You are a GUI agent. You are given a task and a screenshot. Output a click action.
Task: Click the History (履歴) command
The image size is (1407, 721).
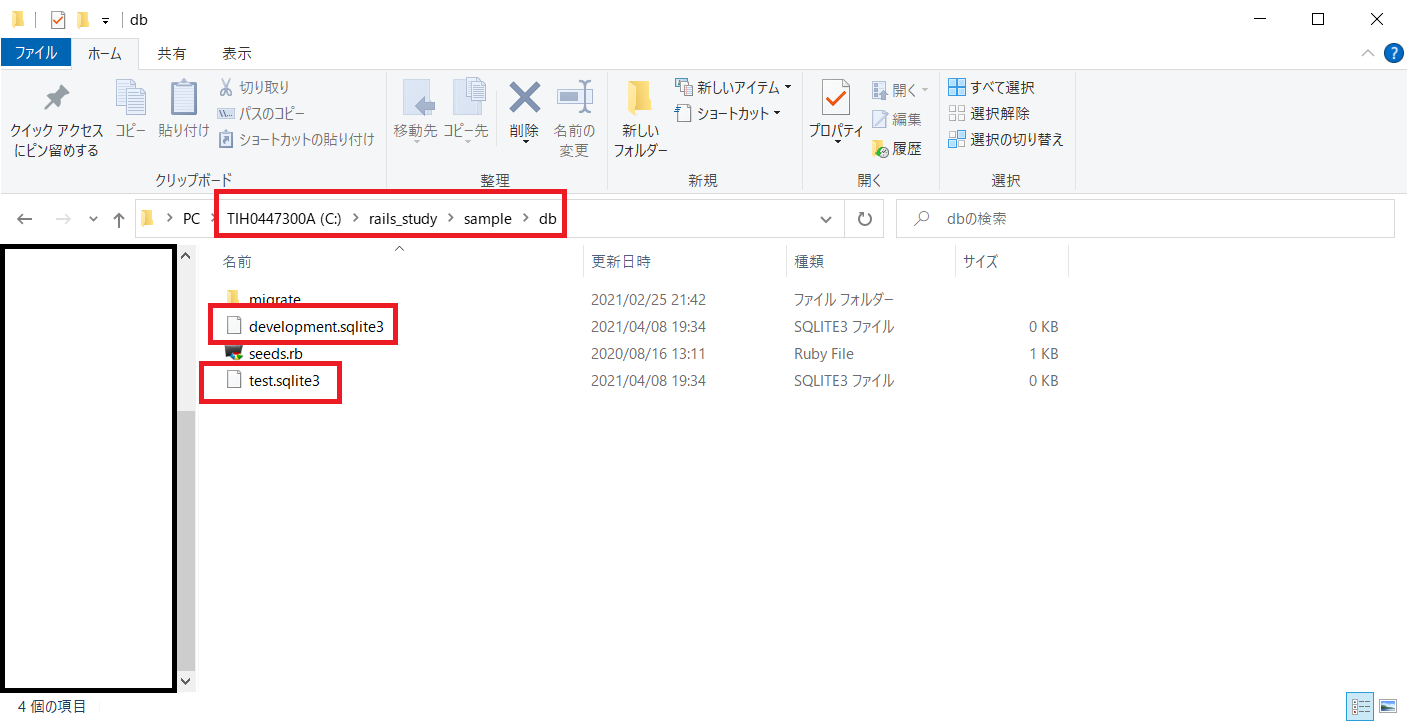(x=897, y=149)
